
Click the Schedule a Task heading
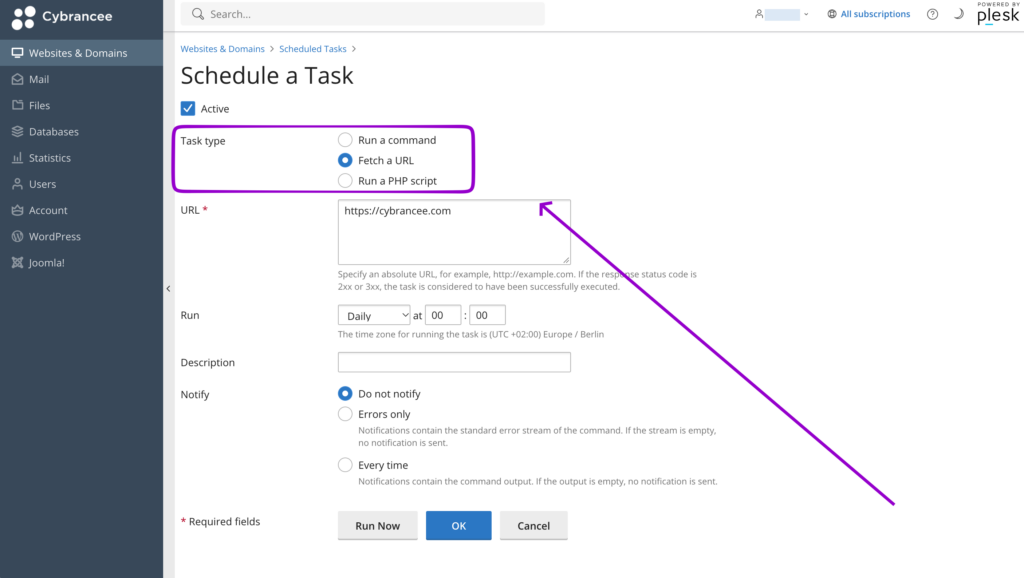[266, 76]
